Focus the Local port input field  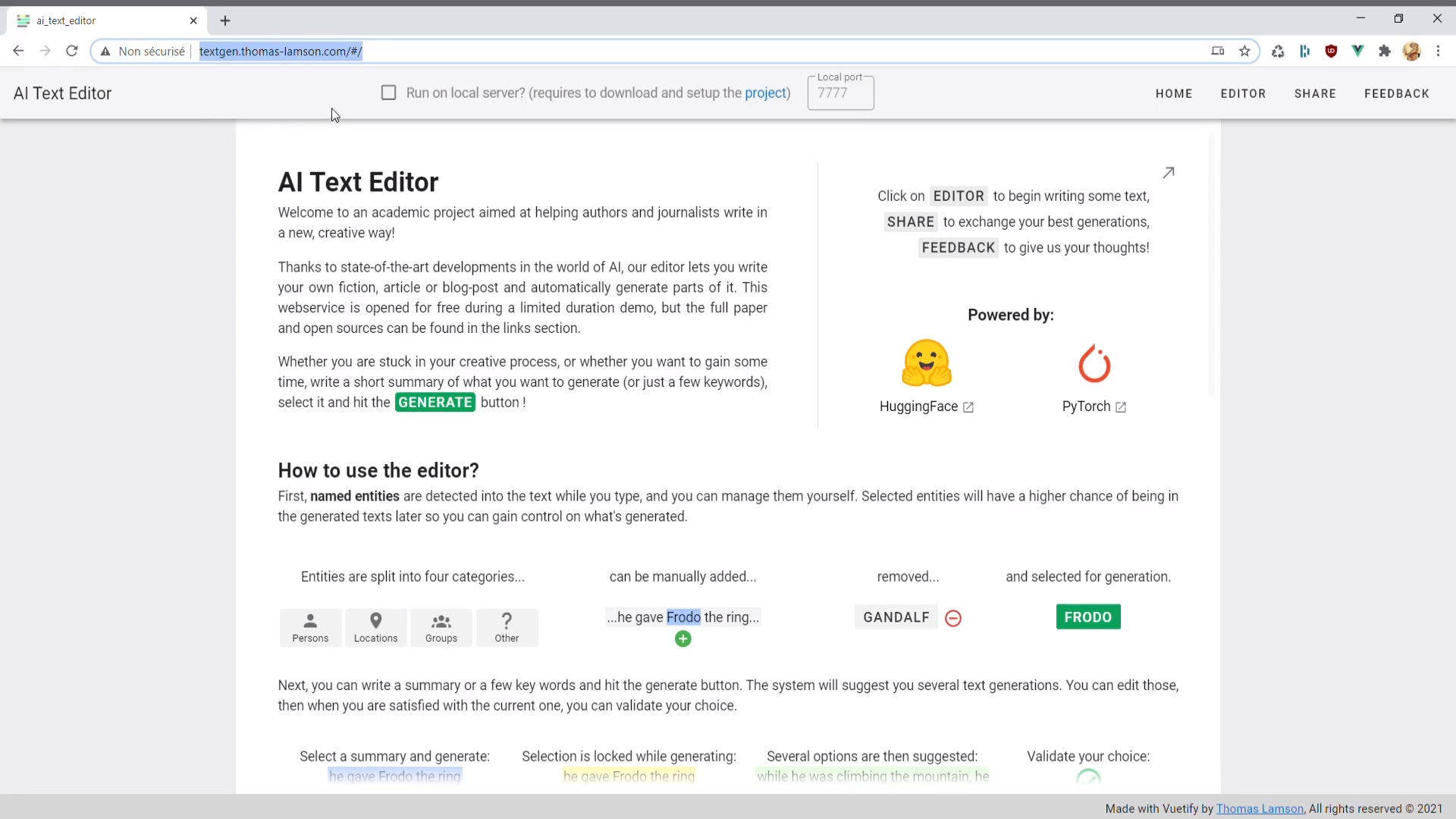tap(840, 93)
